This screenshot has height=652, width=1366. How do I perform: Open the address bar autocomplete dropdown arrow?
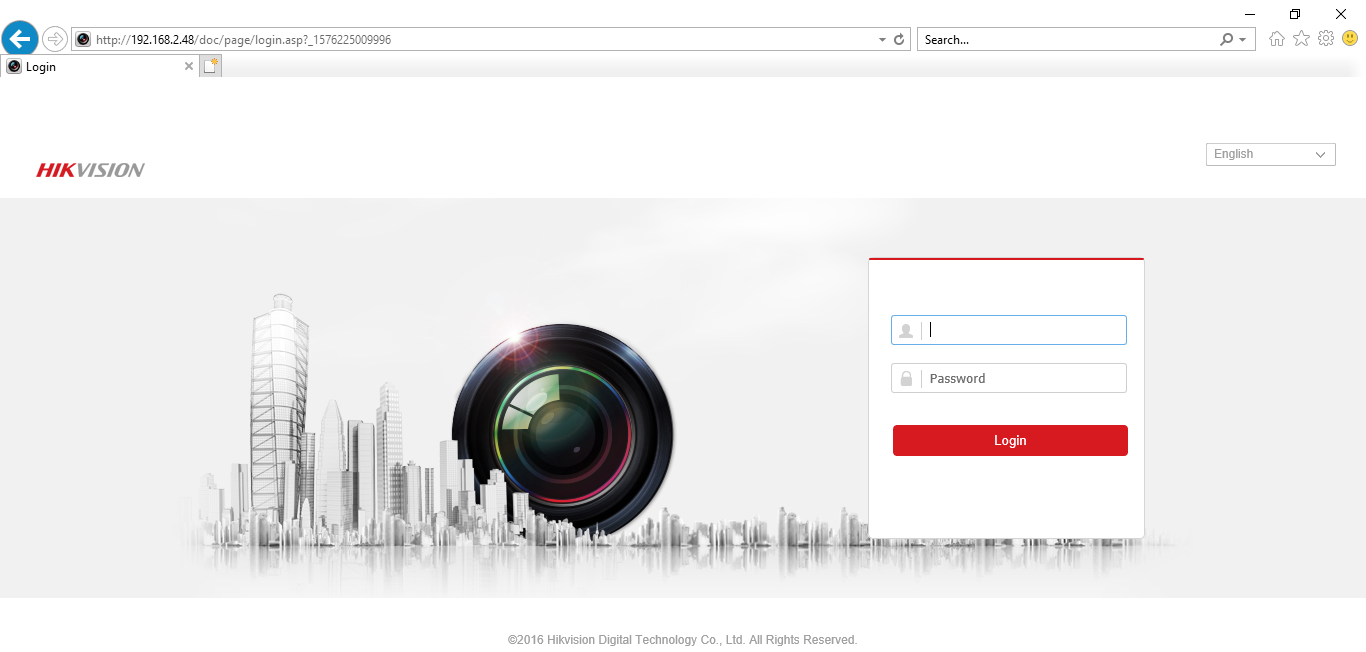(882, 40)
